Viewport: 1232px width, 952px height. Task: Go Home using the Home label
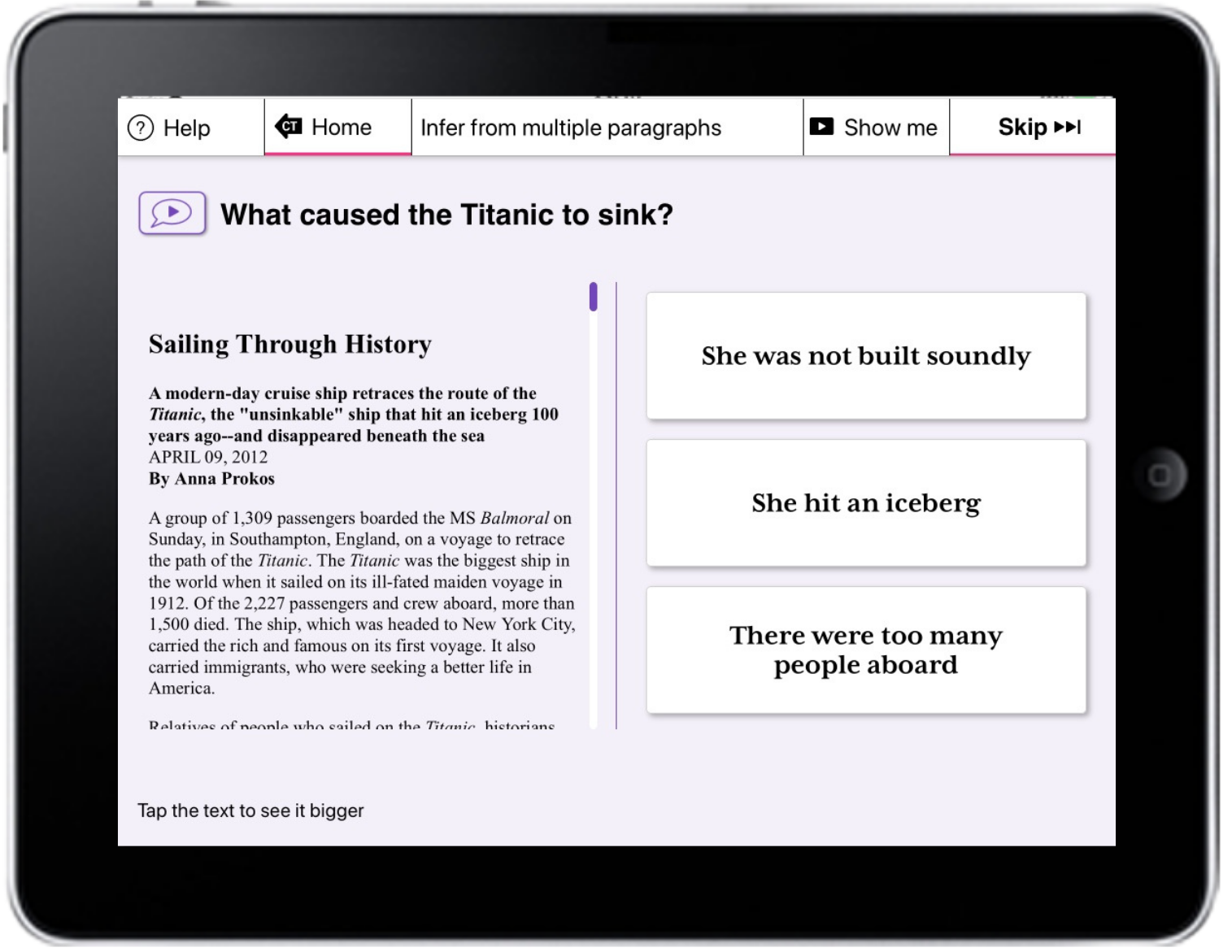tap(341, 127)
